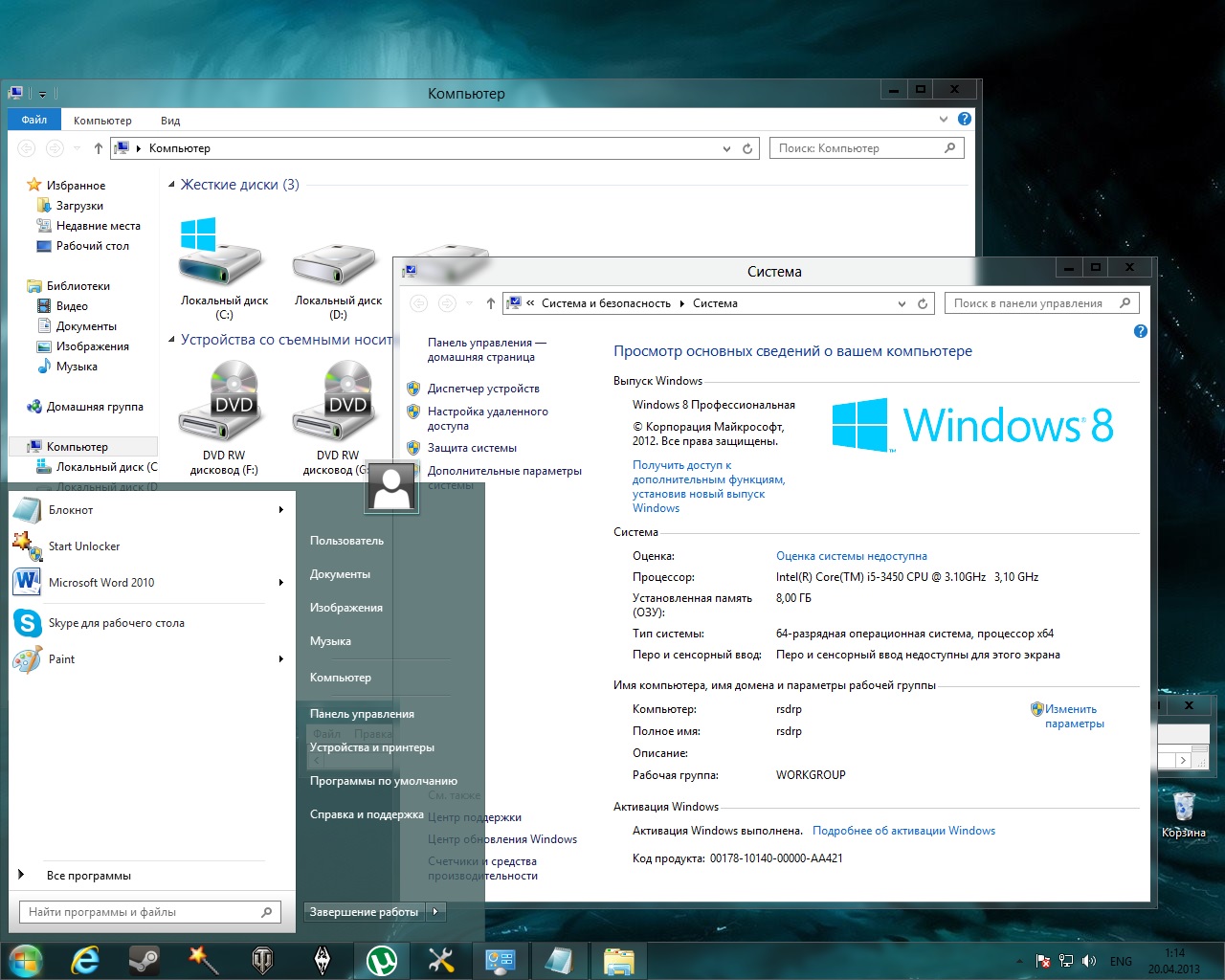
Task: Open Start Unlocker from Start menu
Action: pos(152,546)
